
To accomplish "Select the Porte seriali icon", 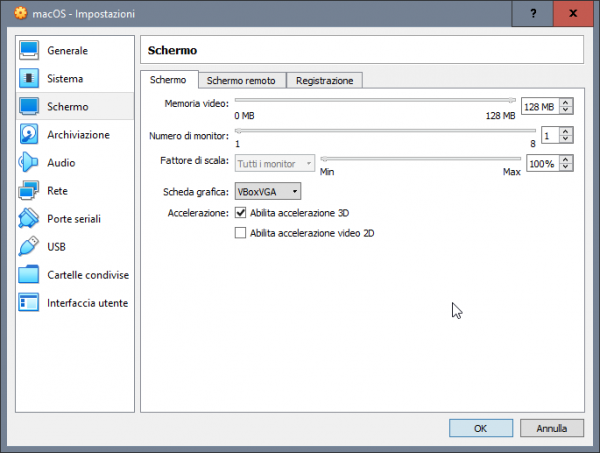I will pos(29,218).
